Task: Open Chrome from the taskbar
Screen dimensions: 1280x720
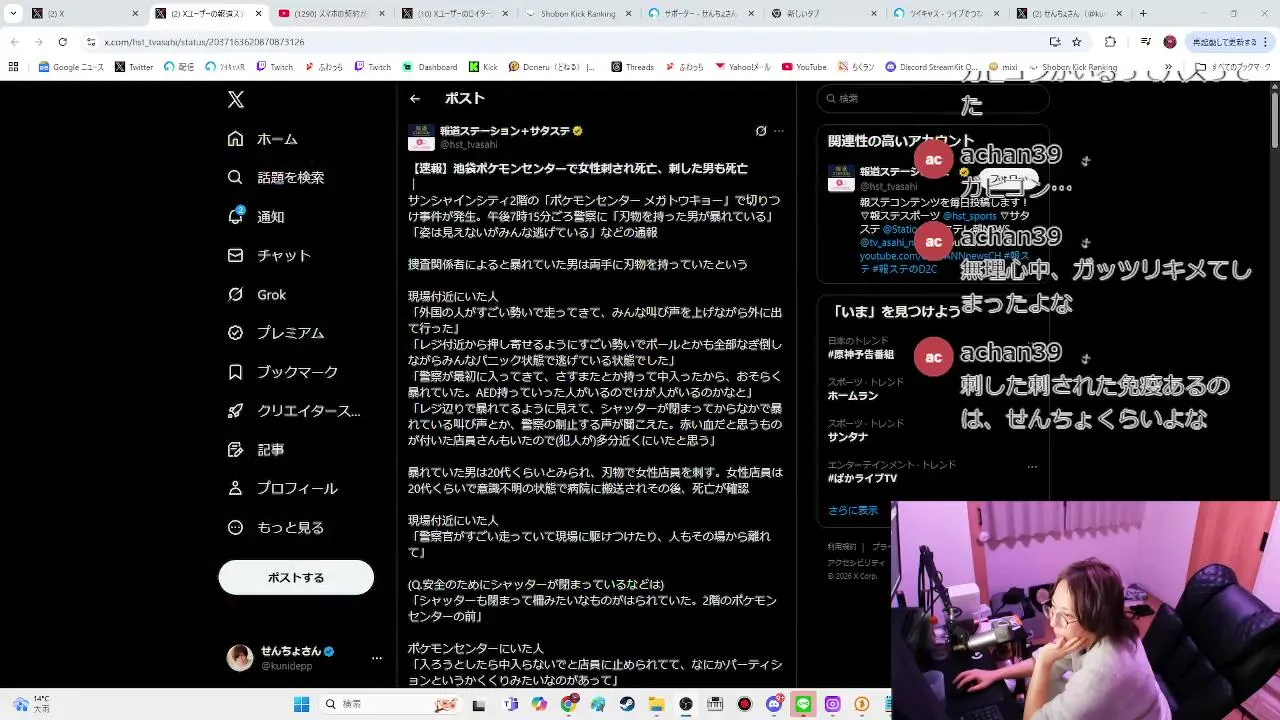Action: (569, 704)
